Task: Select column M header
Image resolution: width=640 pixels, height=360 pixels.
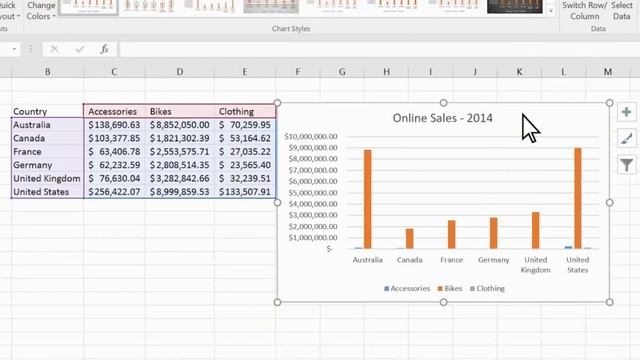Action: point(608,72)
